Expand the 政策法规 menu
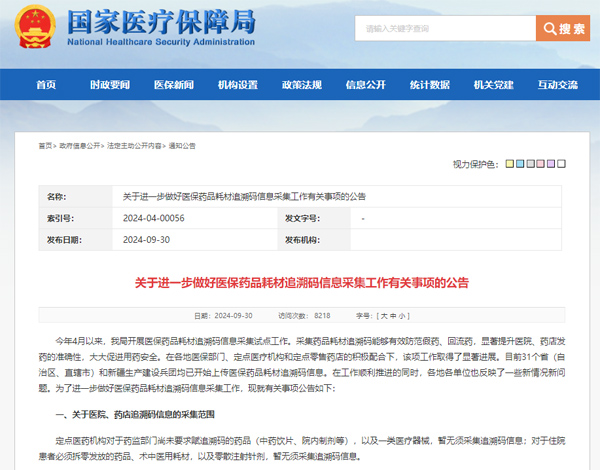The height and width of the screenshot is (470, 600). 301,84
